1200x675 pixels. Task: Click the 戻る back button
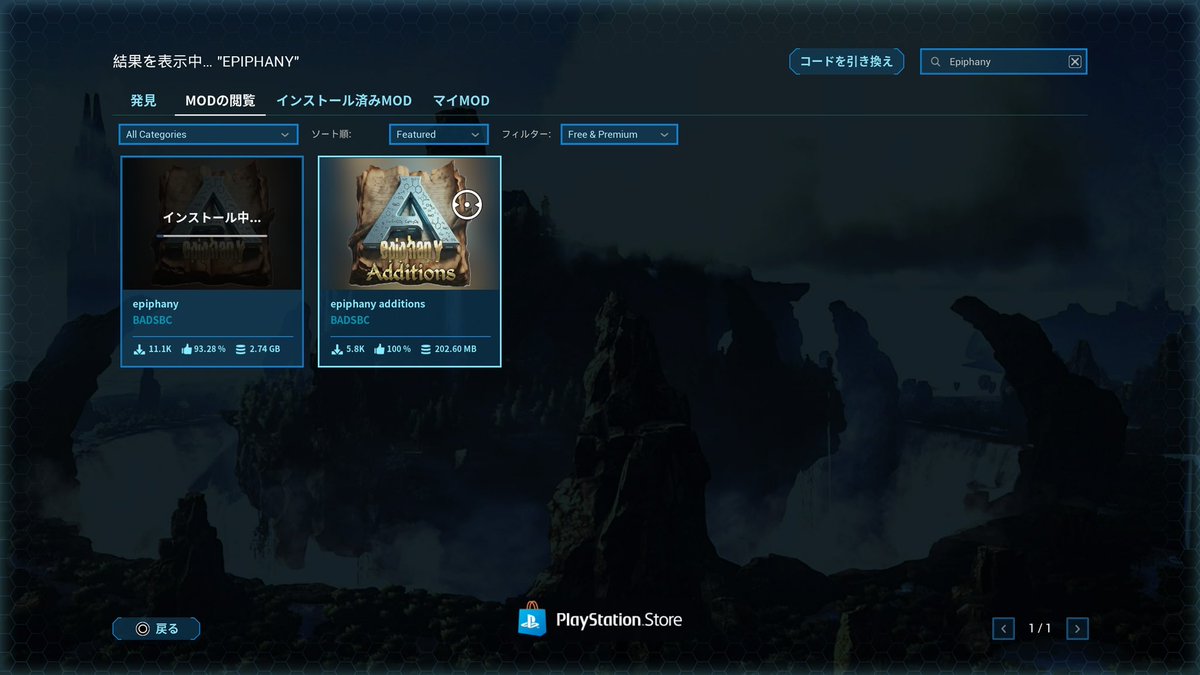coord(156,629)
